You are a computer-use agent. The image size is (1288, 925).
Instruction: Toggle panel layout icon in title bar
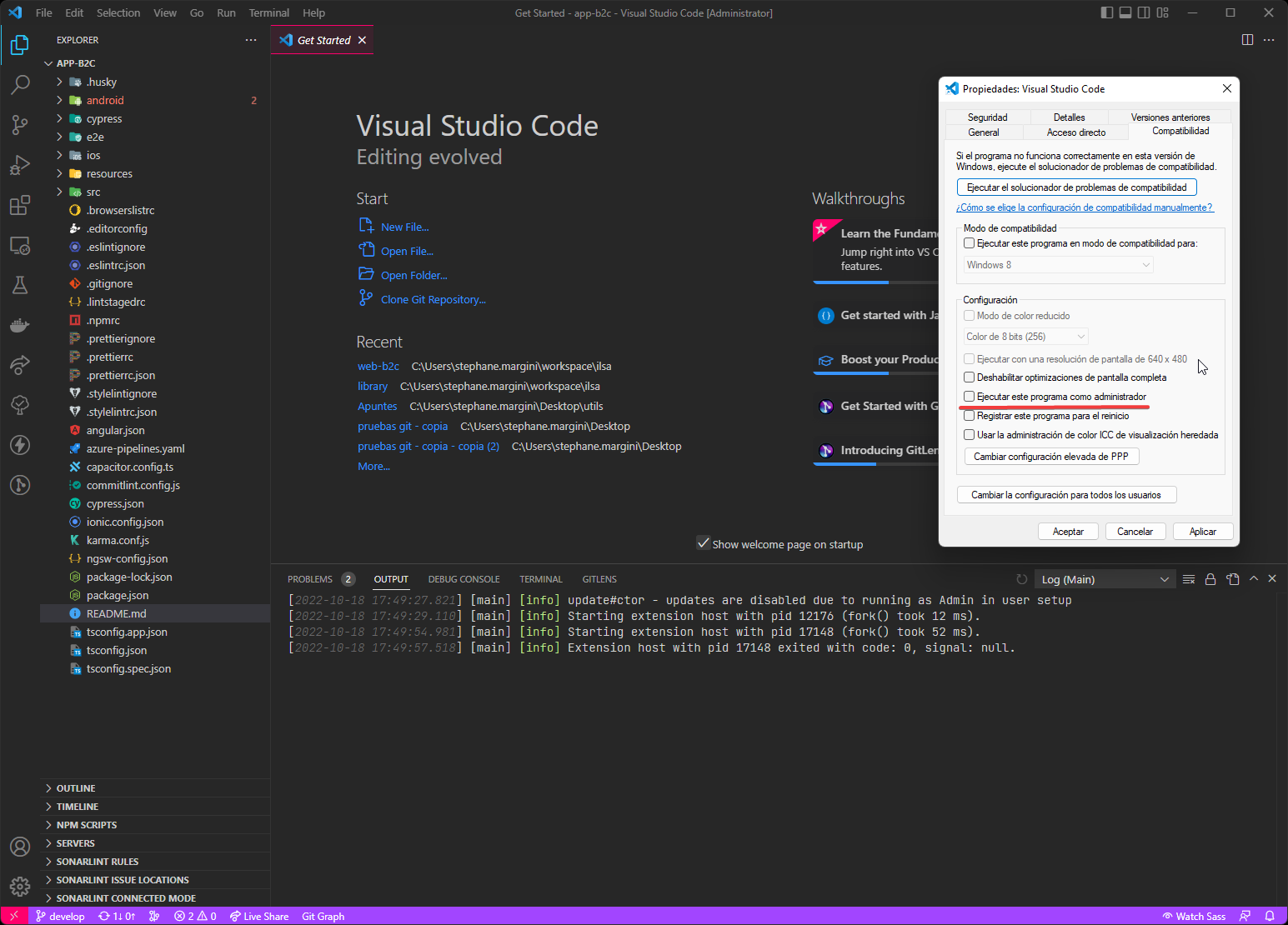point(1125,12)
